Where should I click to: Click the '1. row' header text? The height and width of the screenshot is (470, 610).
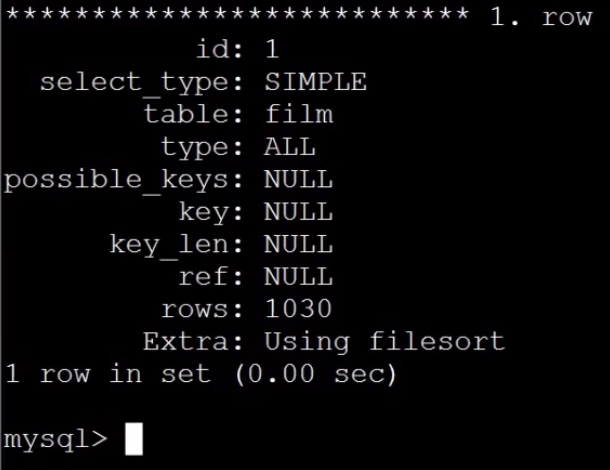[541, 17]
